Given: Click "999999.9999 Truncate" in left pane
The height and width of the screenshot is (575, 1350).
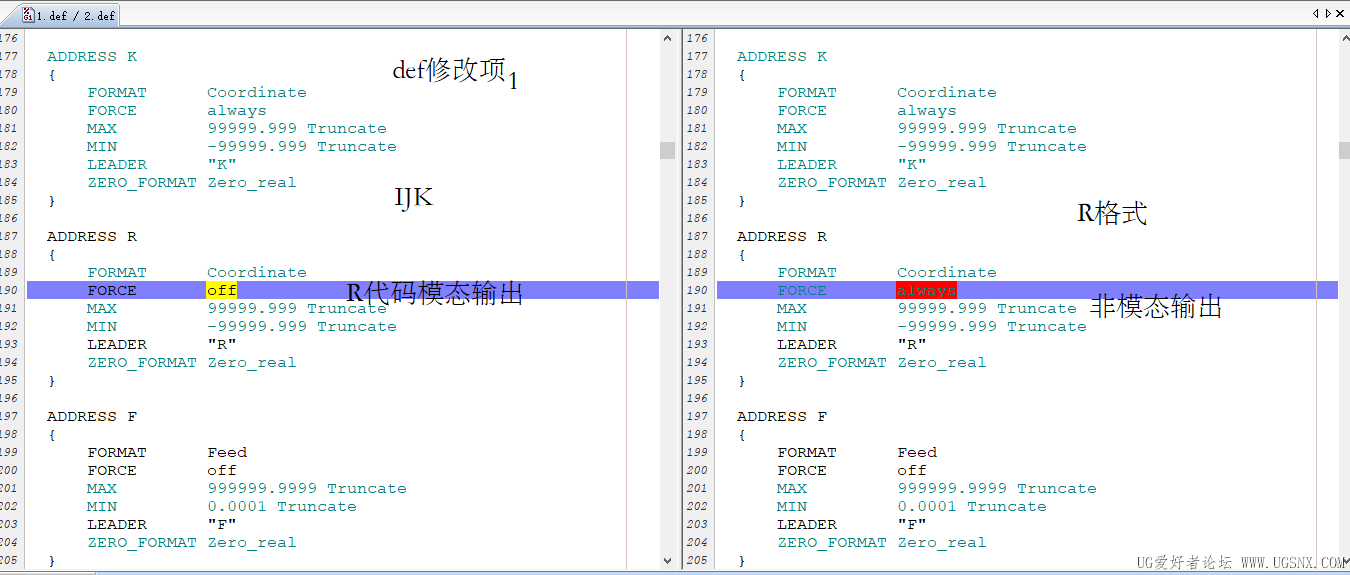Looking at the screenshot, I should pos(307,489).
